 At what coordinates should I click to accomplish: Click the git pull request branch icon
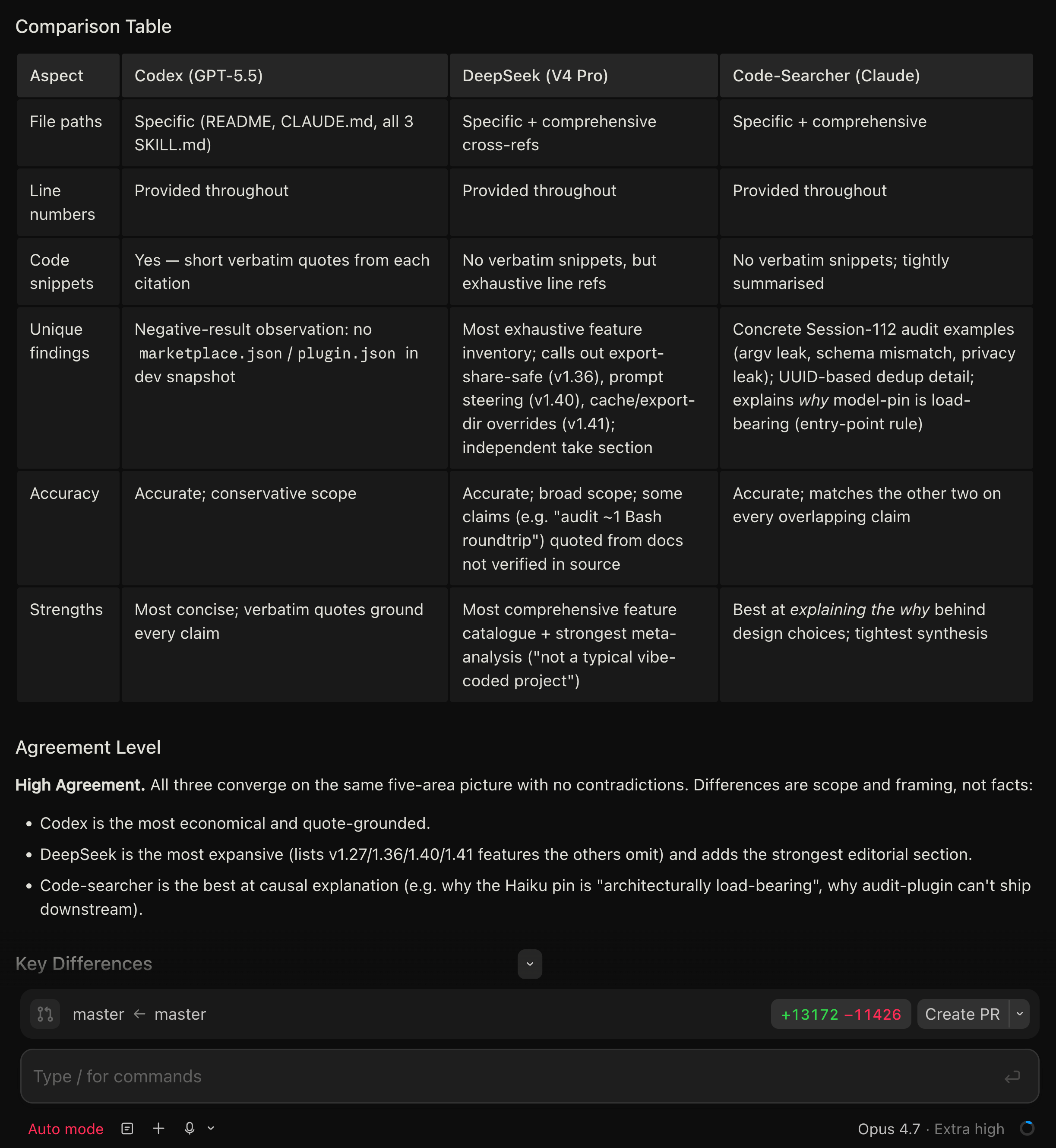point(45,1014)
